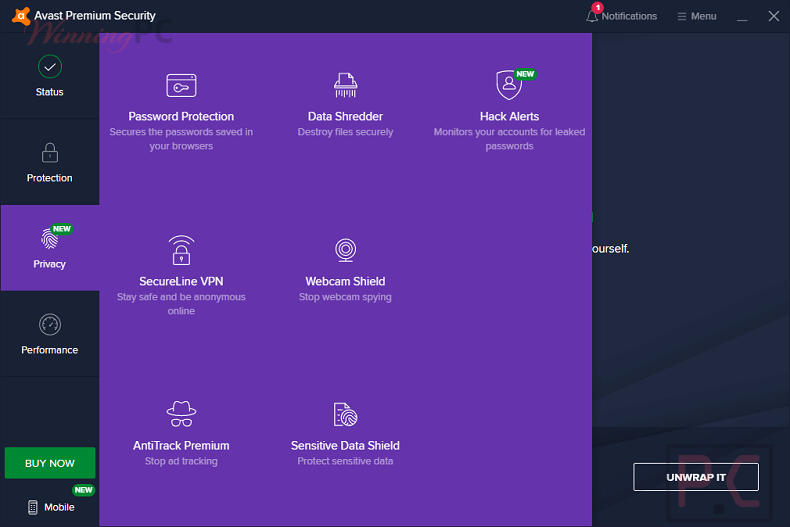Select the SecureLine VPN padlock icon

click(181, 250)
